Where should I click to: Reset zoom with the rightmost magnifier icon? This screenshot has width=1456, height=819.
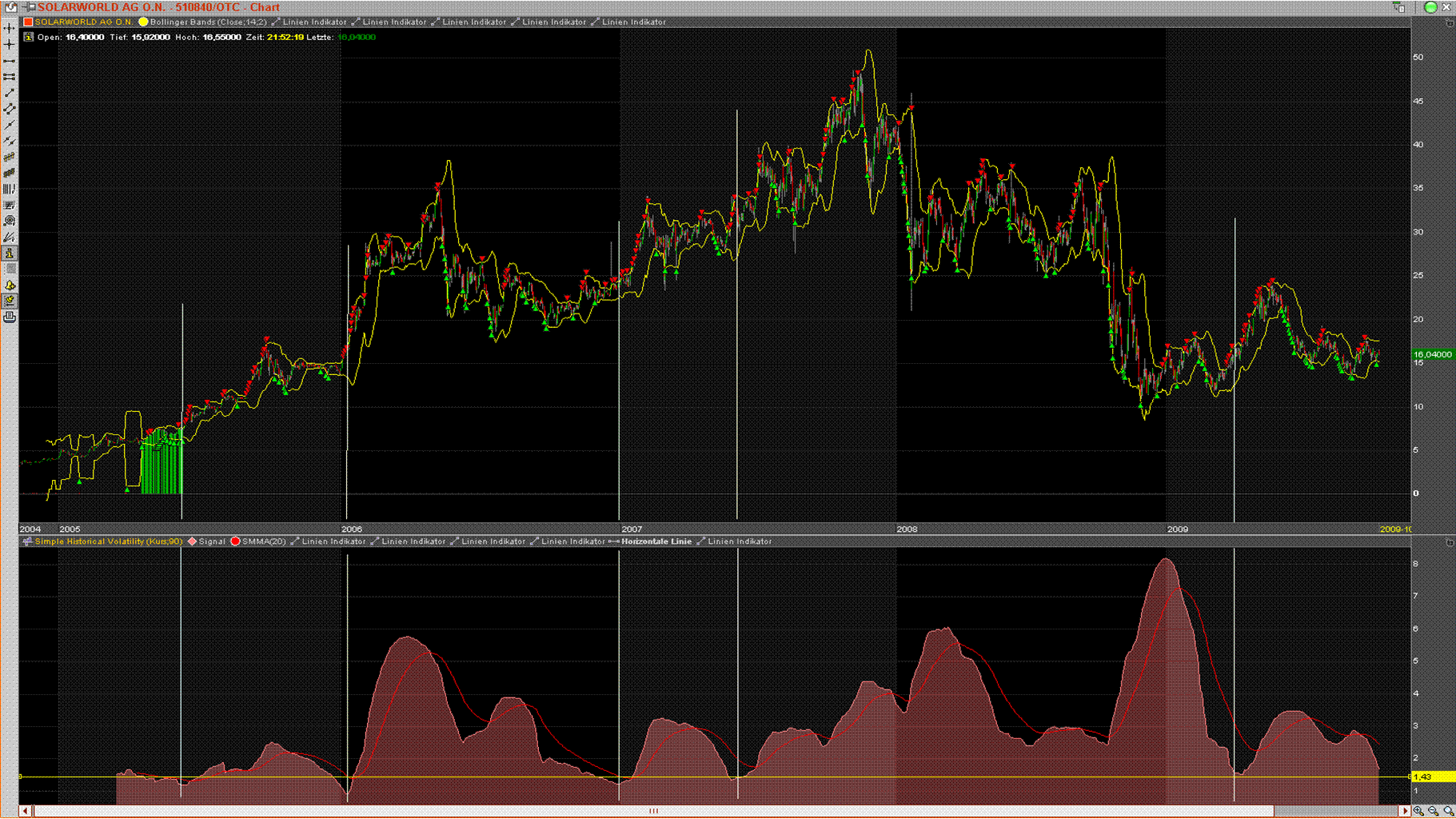coord(1448,811)
